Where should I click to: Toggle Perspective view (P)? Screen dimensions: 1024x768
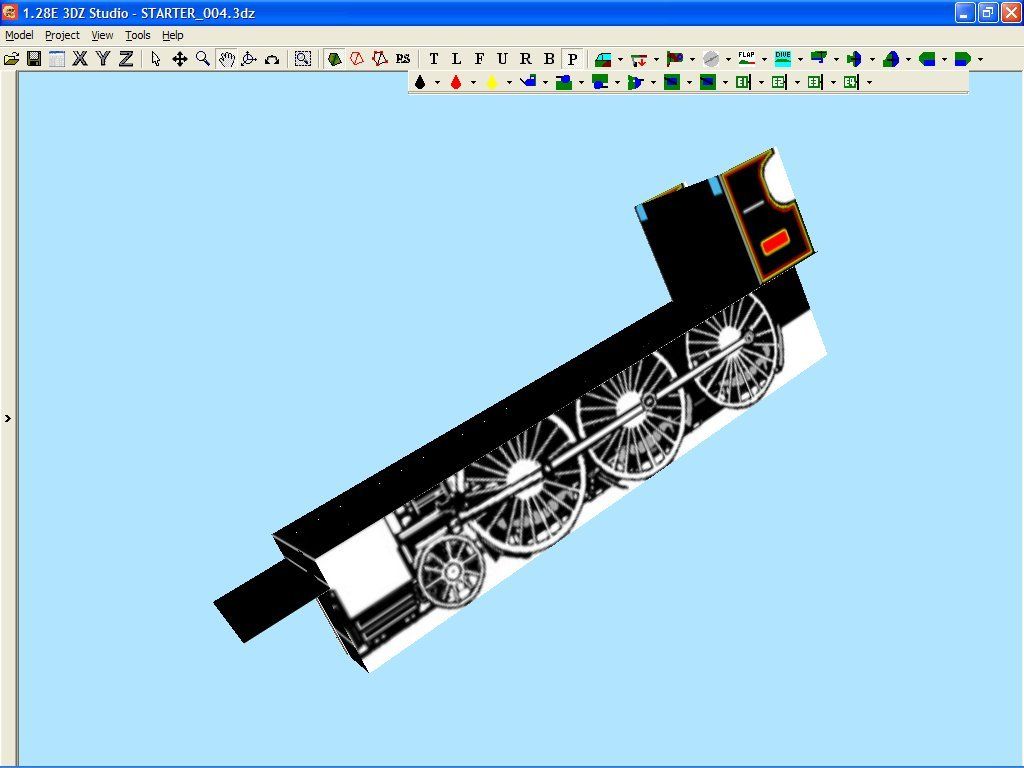pyautogui.click(x=573, y=59)
